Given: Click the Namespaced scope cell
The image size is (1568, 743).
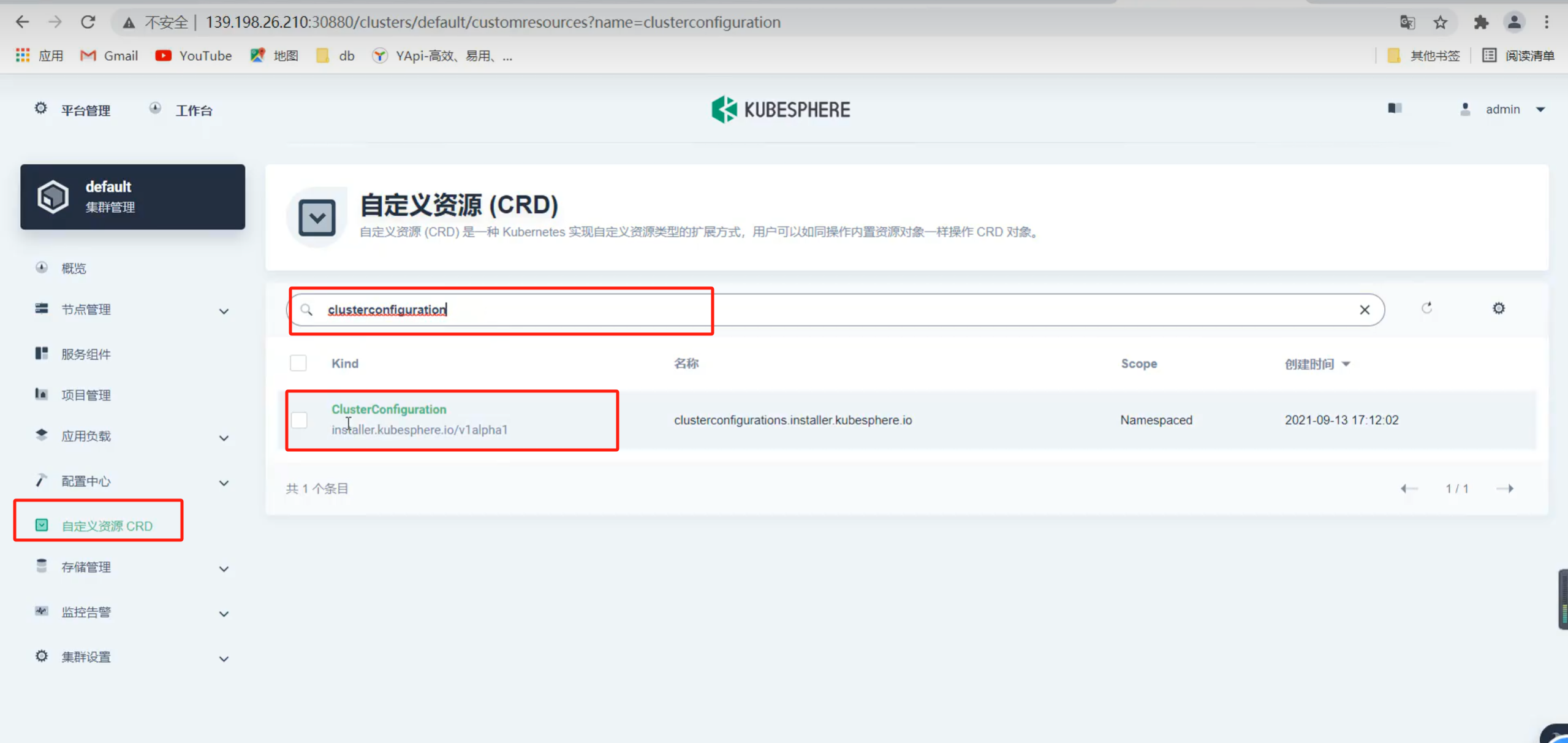Looking at the screenshot, I should tap(1156, 420).
